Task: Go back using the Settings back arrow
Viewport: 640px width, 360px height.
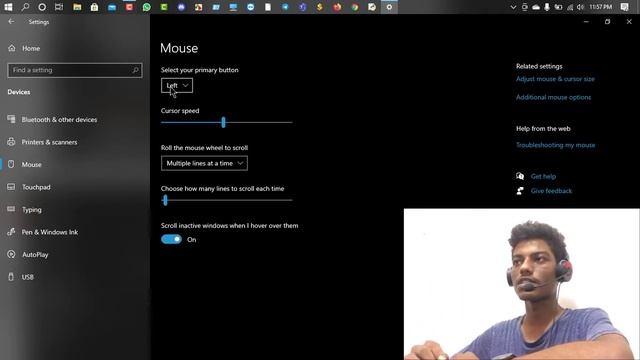Action: coord(11,22)
